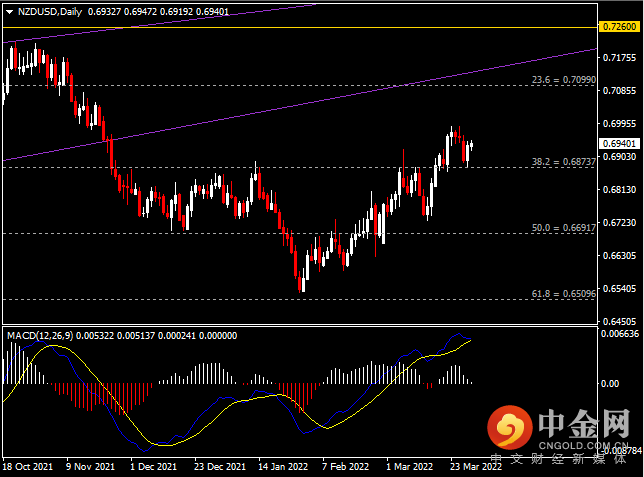Click the MACD 0.00 zero level label
Screen dimensions: 644x477
coord(610,384)
